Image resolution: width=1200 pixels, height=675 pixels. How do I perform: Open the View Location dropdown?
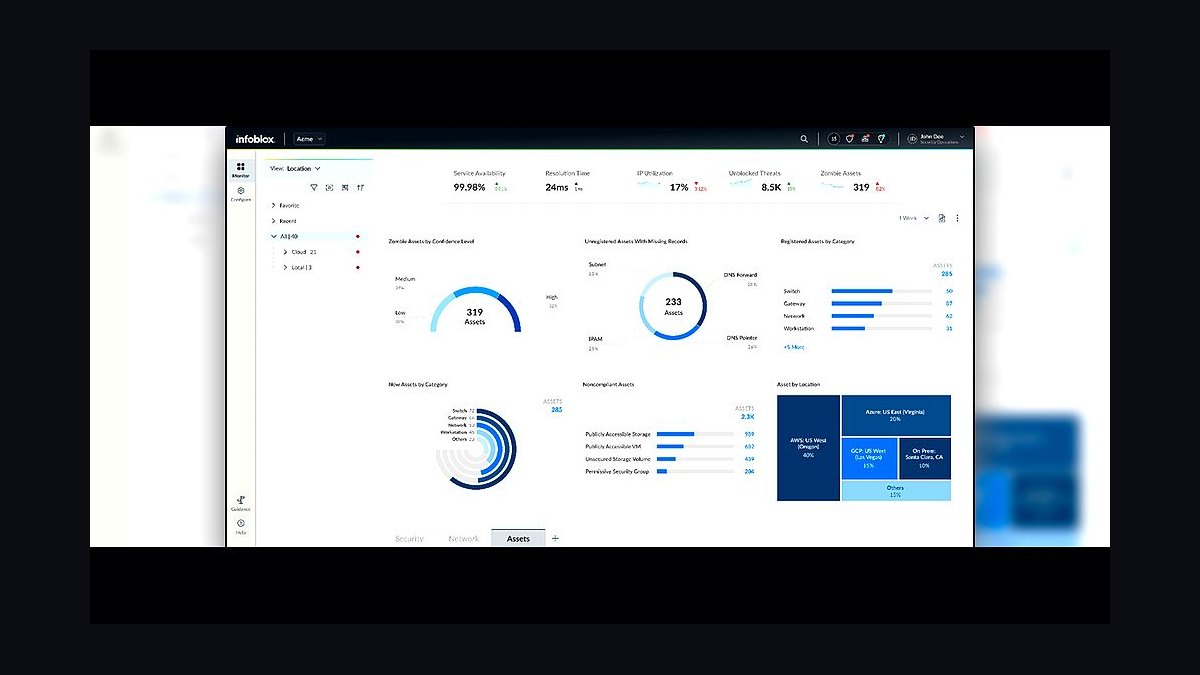point(295,169)
